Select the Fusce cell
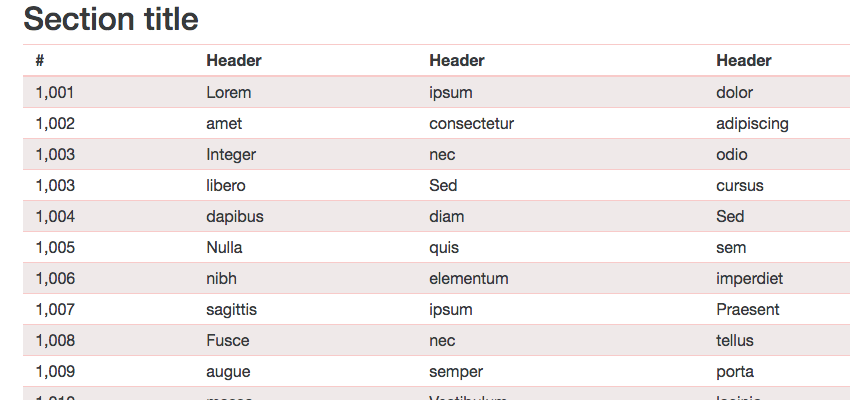 228,341
